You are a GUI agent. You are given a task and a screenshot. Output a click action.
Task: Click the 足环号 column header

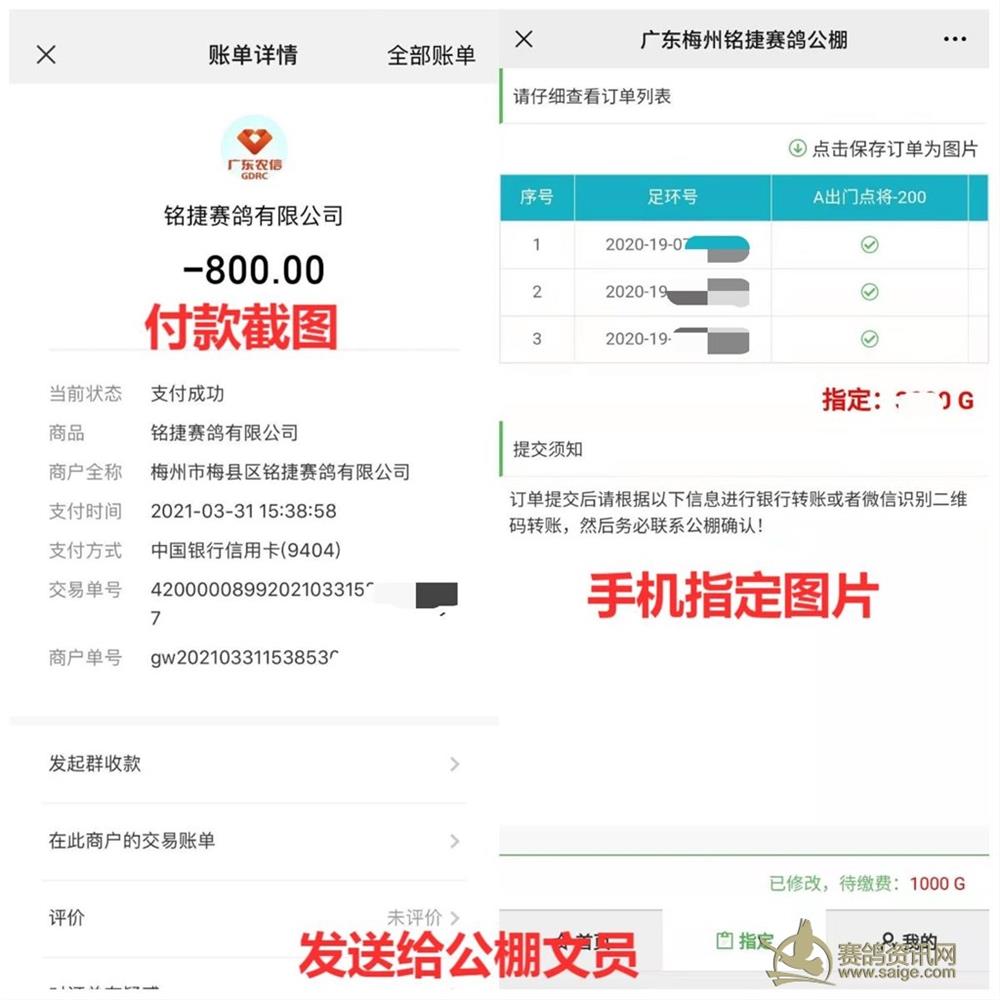tap(672, 197)
